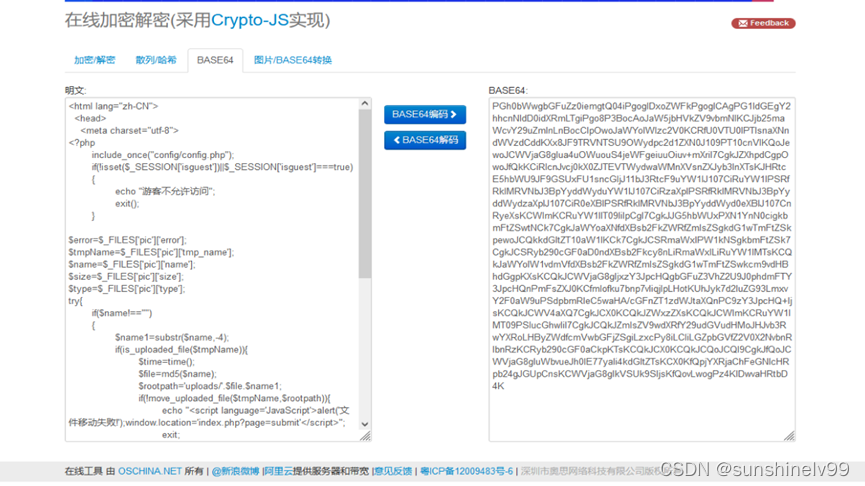Click the resize grip of plaintext textarea

(365, 436)
